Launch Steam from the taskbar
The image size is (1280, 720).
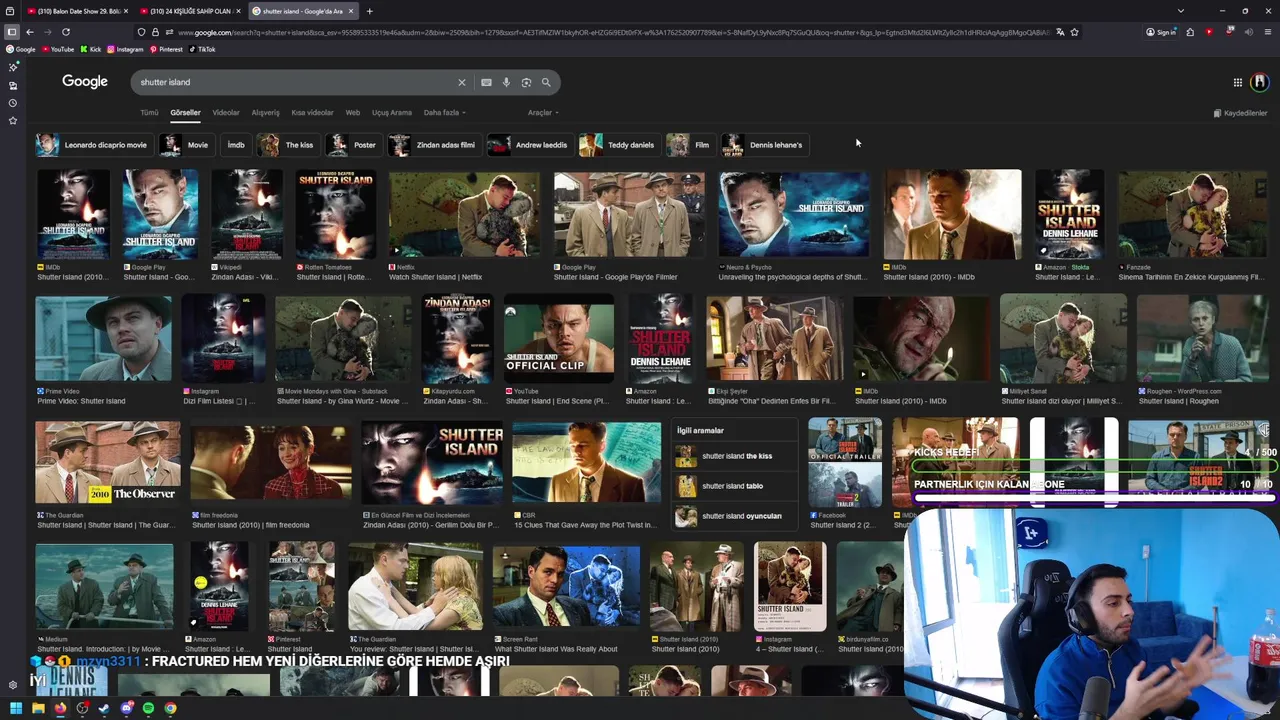(104, 708)
